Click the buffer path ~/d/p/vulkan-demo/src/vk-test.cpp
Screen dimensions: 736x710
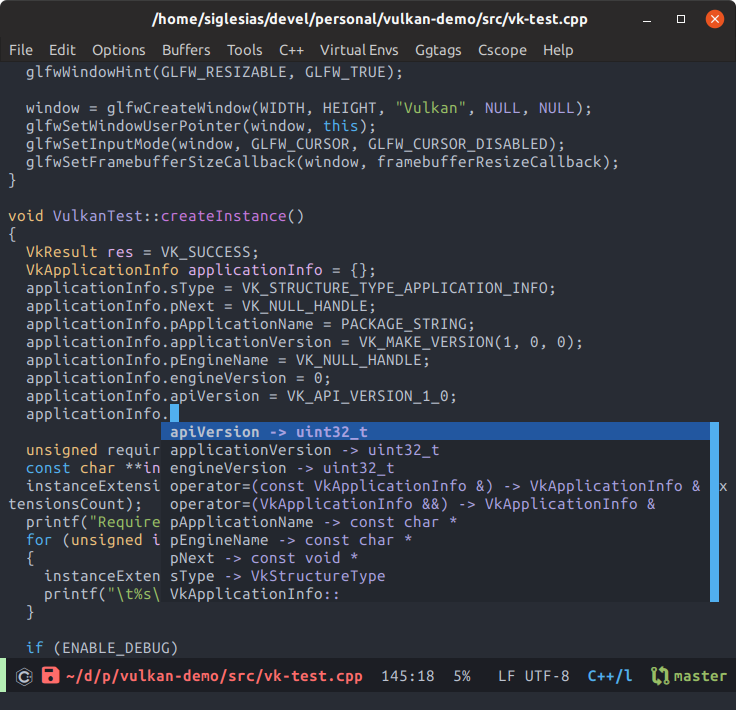point(214,676)
